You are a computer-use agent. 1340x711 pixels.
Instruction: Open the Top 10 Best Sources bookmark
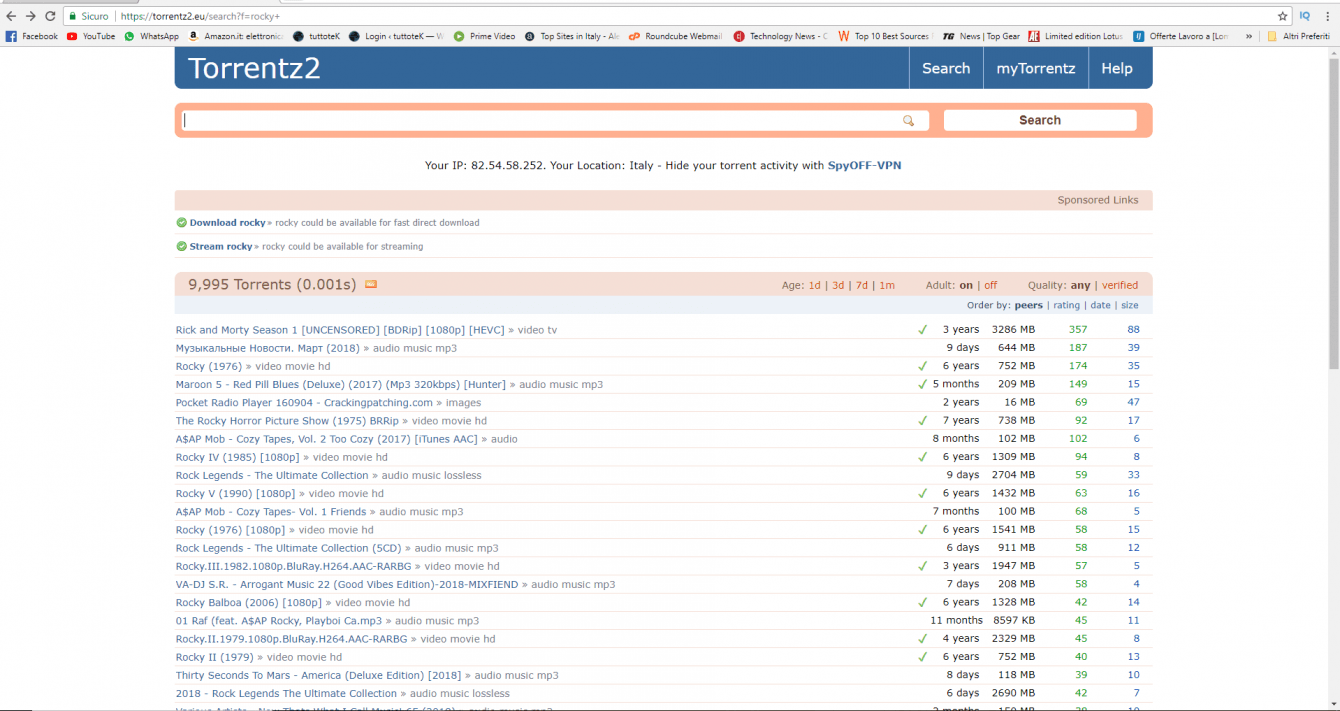[885, 36]
